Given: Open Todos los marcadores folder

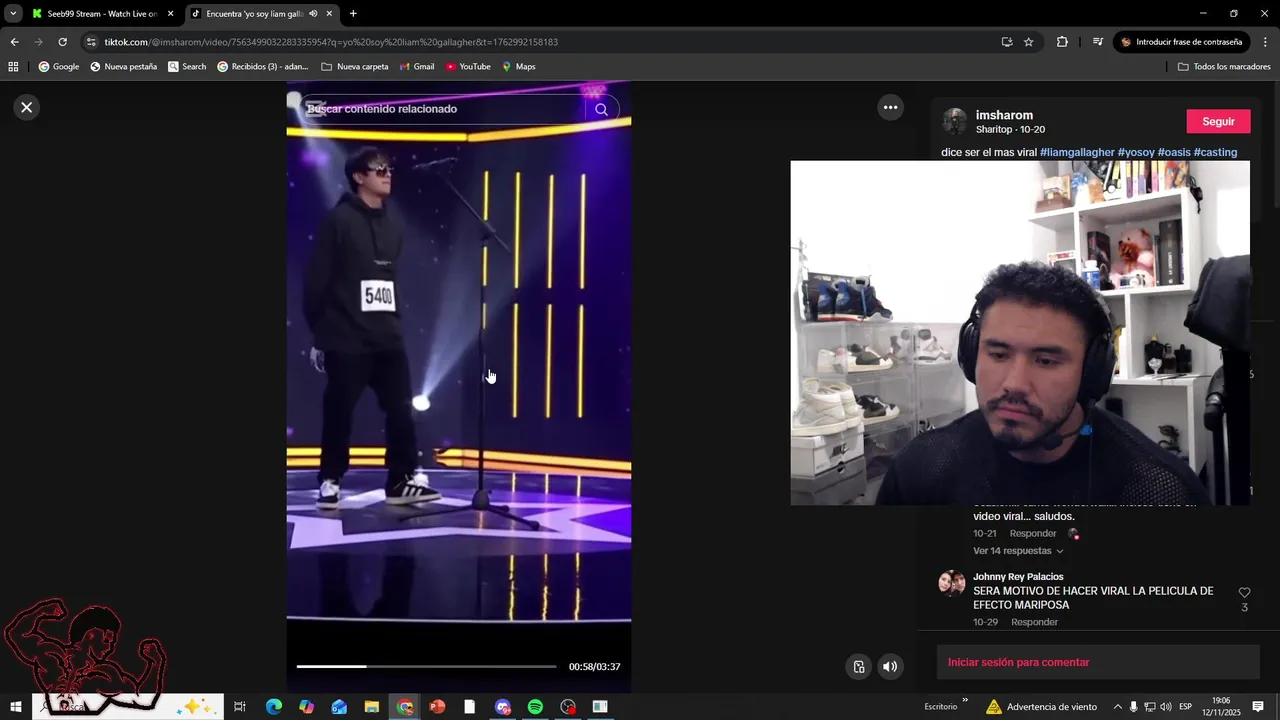Looking at the screenshot, I should coord(1224,67).
